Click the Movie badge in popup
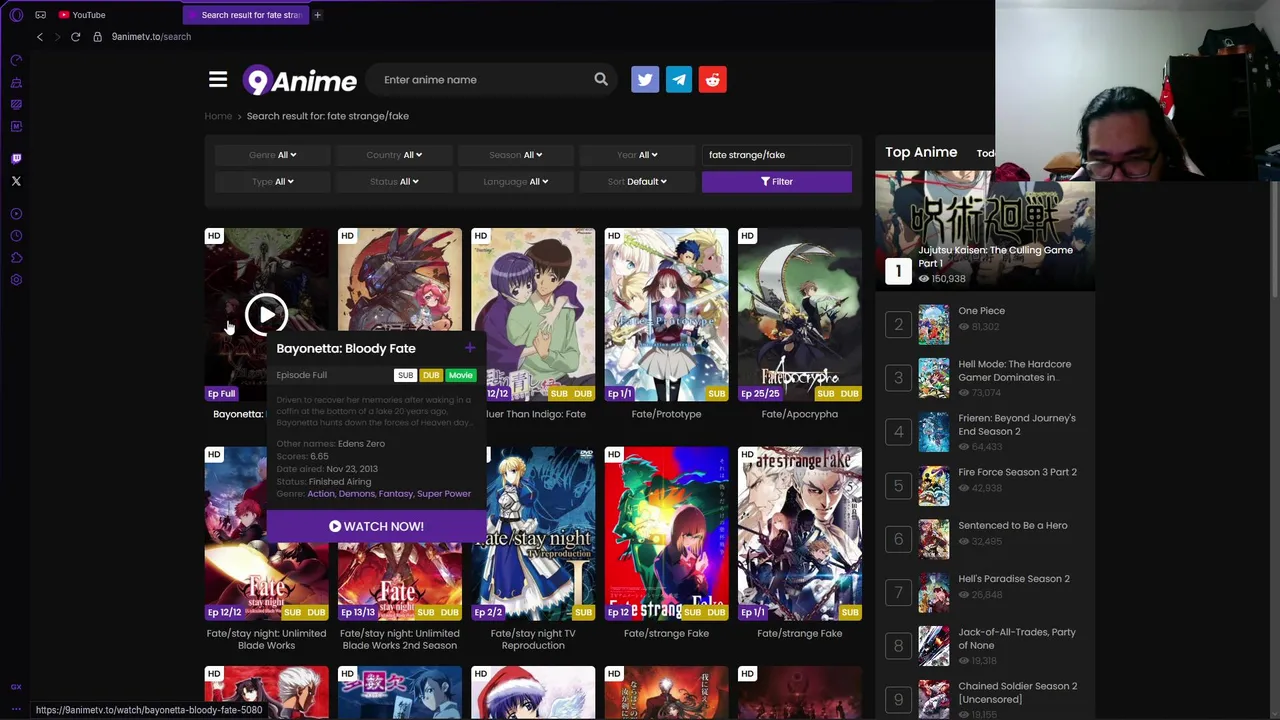1280x720 pixels. [460, 376]
